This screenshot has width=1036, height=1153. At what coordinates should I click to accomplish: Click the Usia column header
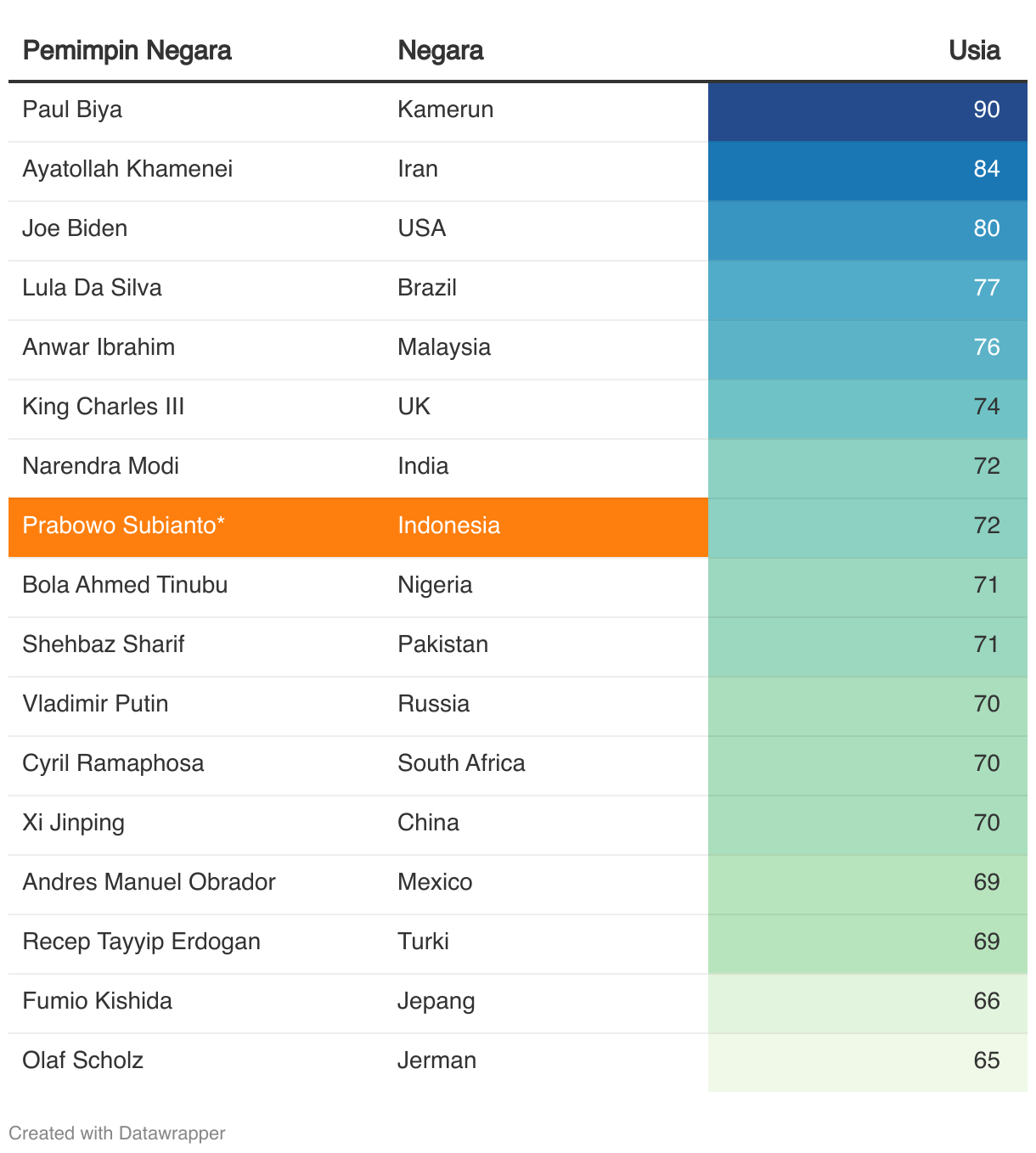tap(974, 50)
